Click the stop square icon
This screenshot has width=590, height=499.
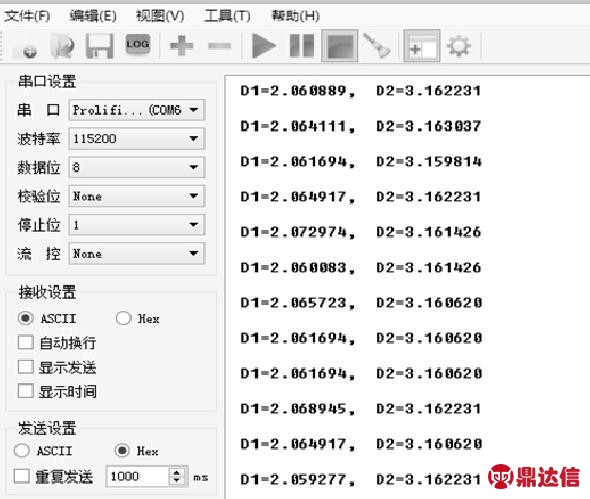[340, 46]
